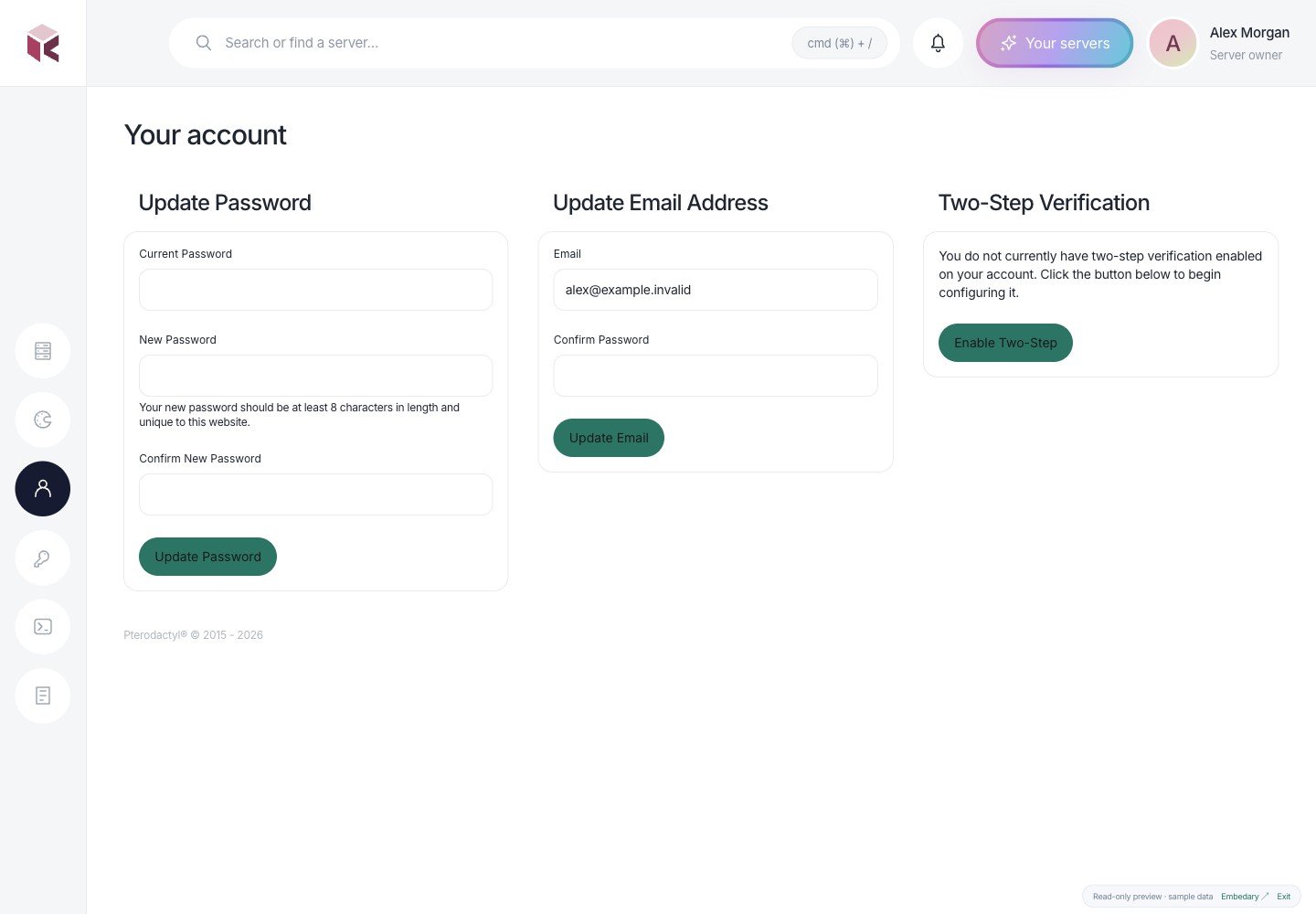The image size is (1316, 914).
Task: Focus the Confirm Password field under Email
Action: 716,376
